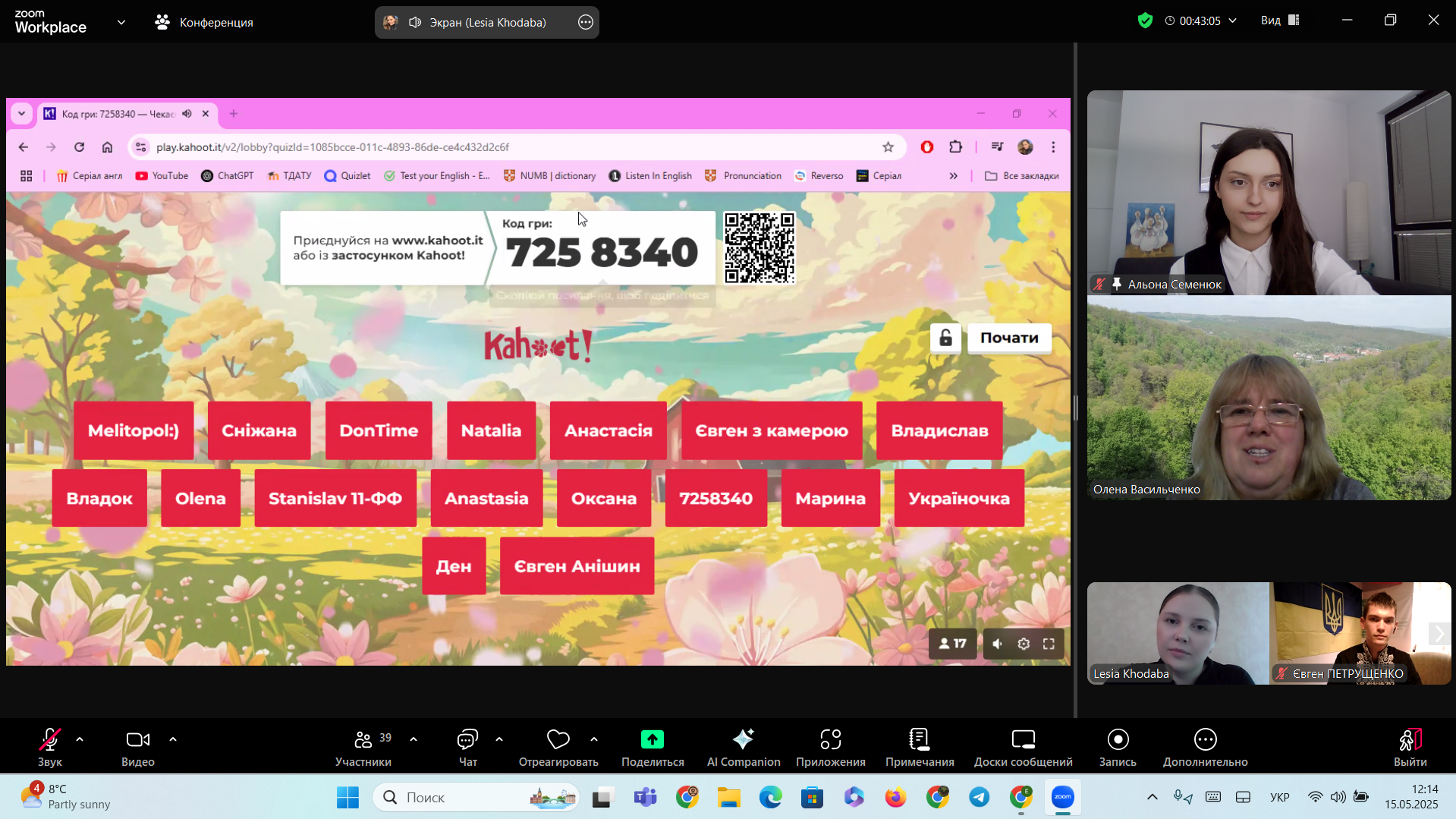Open the Участники participants panel
Viewport: 1456px width, 819px height.
[x=363, y=747]
